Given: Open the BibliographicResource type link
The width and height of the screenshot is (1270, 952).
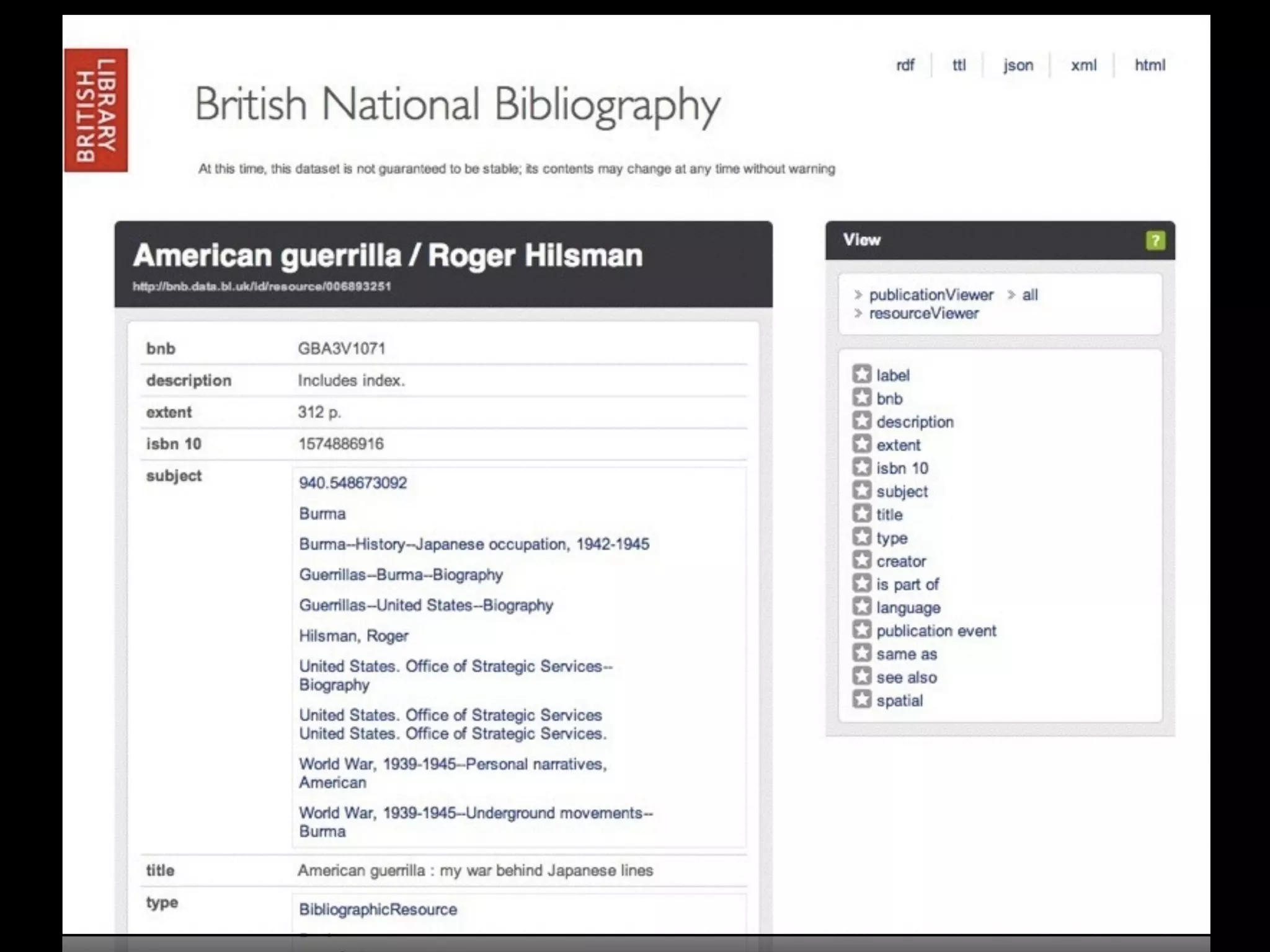Looking at the screenshot, I should (378, 909).
